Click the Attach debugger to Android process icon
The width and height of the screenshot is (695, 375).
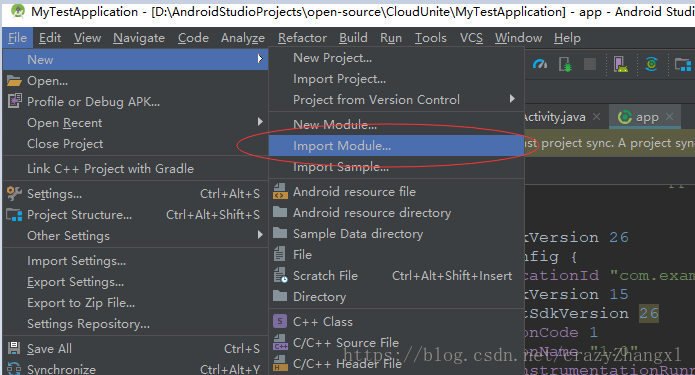(565, 65)
